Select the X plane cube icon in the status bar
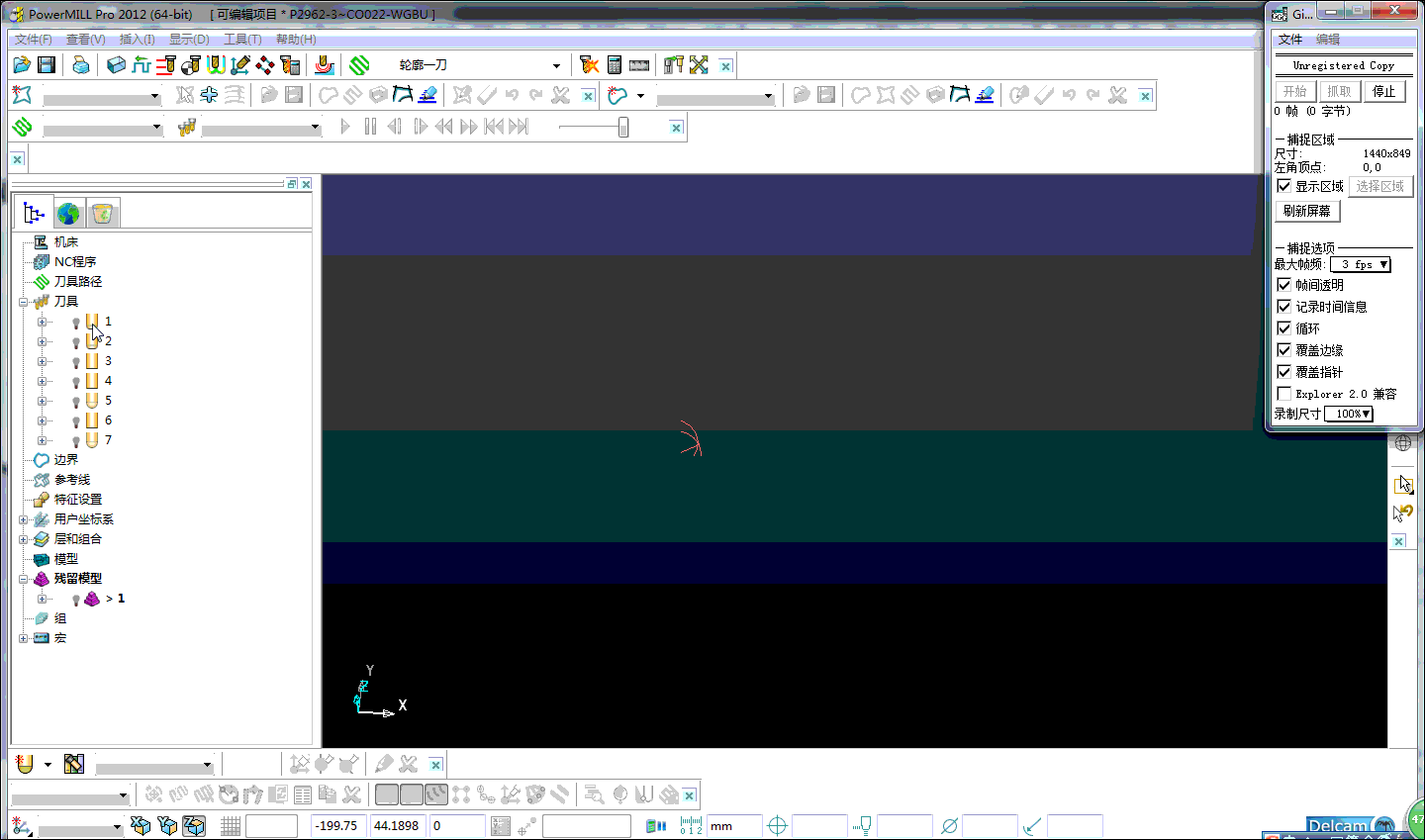The height and width of the screenshot is (840, 1425). [x=141, y=825]
